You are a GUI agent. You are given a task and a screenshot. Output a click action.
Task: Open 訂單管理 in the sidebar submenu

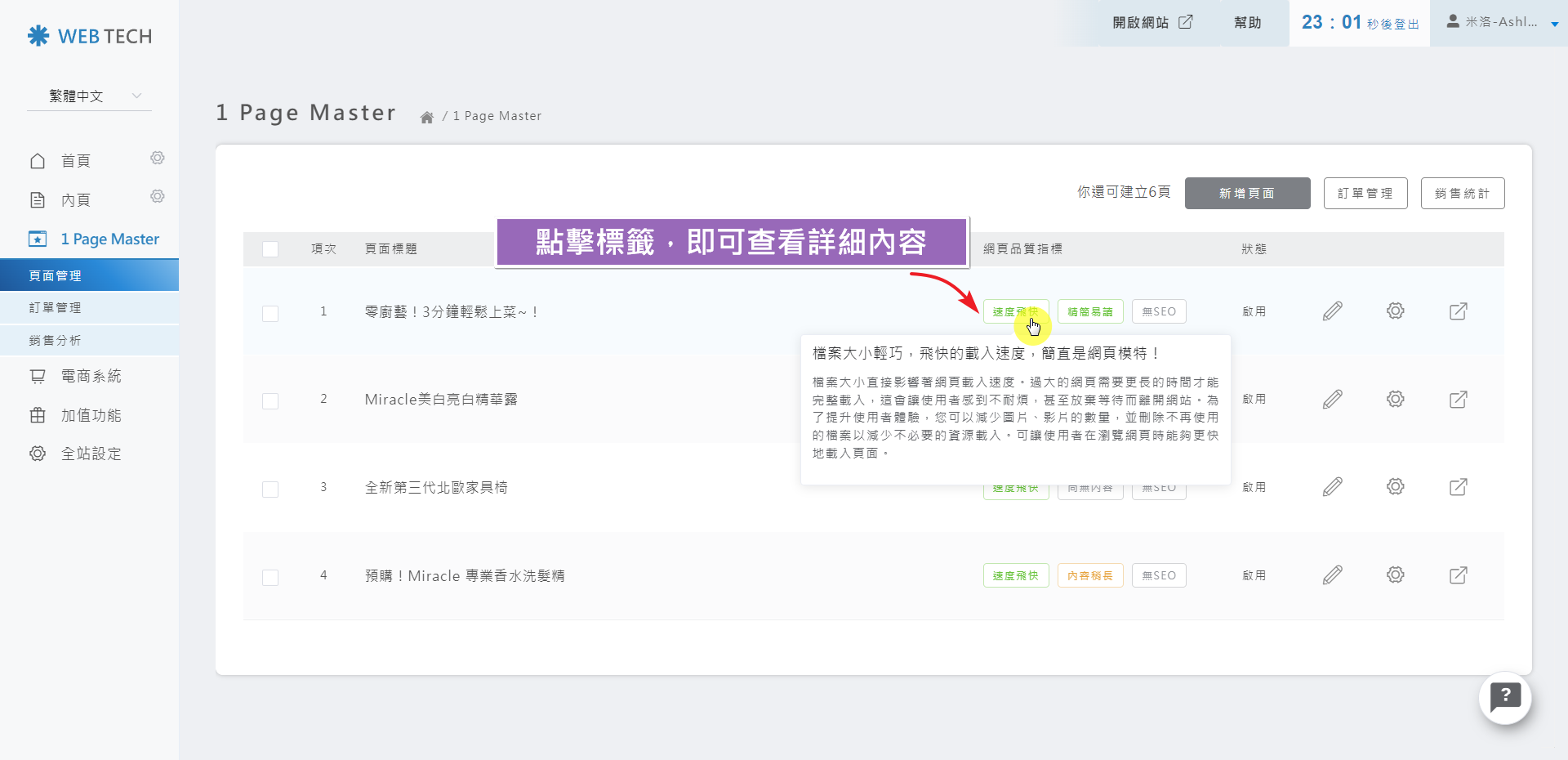point(56,308)
